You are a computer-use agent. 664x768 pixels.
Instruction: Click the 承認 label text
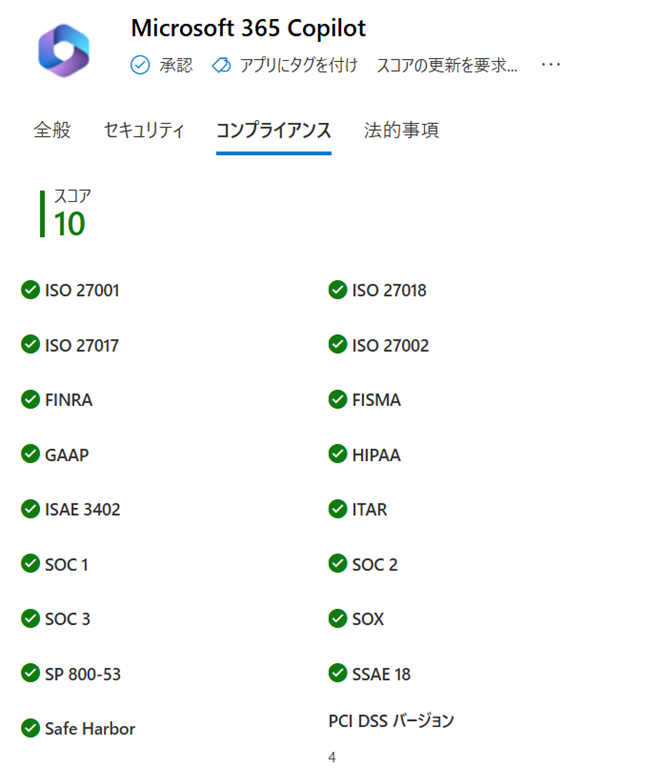(175, 65)
